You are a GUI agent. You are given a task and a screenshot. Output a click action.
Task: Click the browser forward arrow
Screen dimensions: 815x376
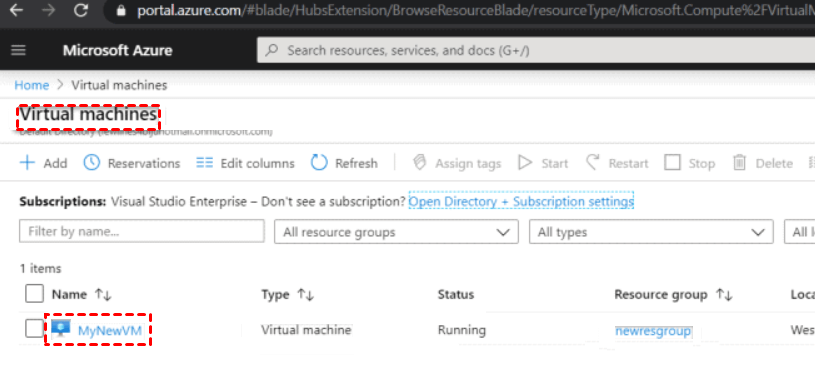point(49,10)
